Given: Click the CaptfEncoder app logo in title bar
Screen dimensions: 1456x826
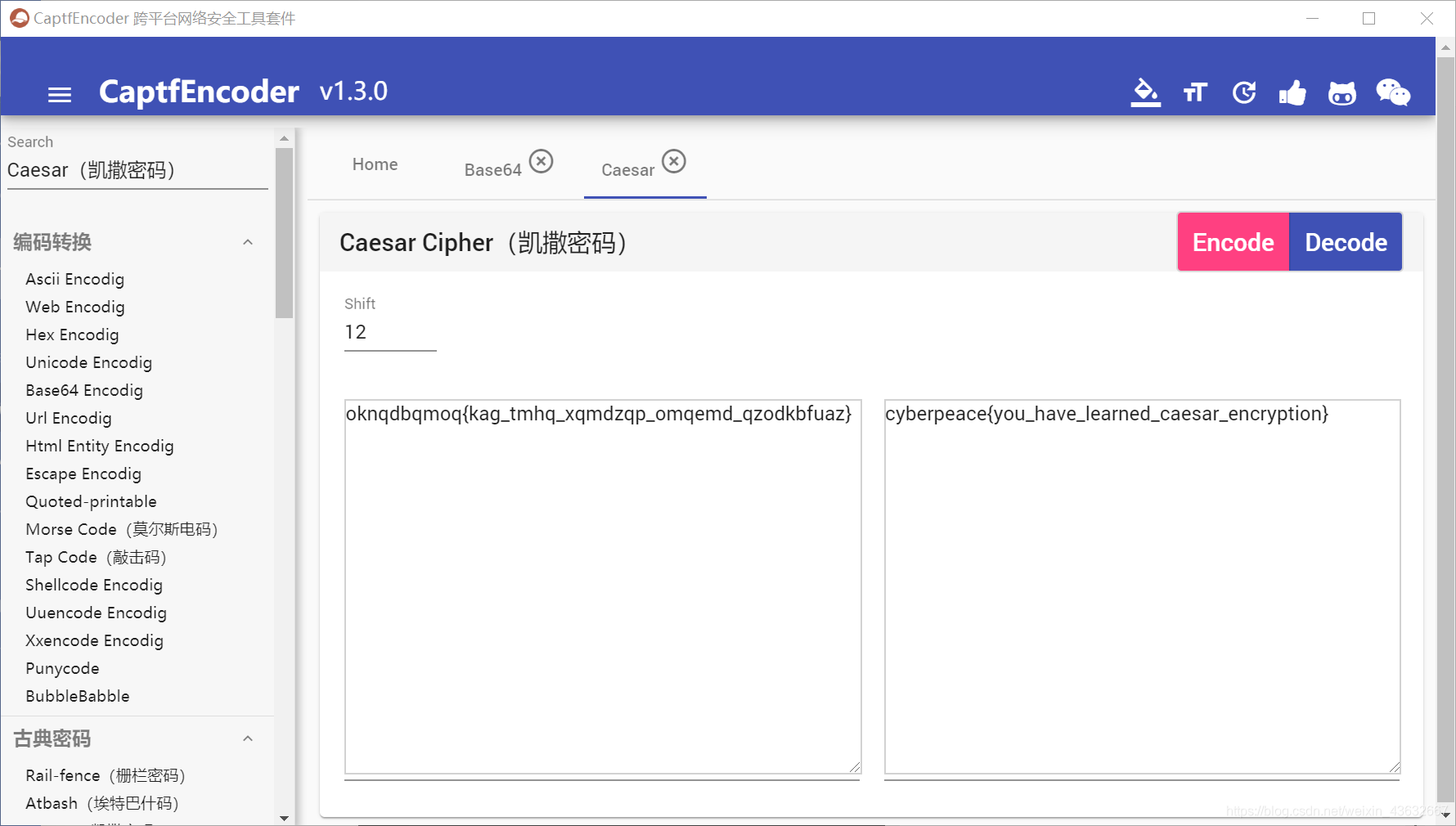Looking at the screenshot, I should 20,18.
